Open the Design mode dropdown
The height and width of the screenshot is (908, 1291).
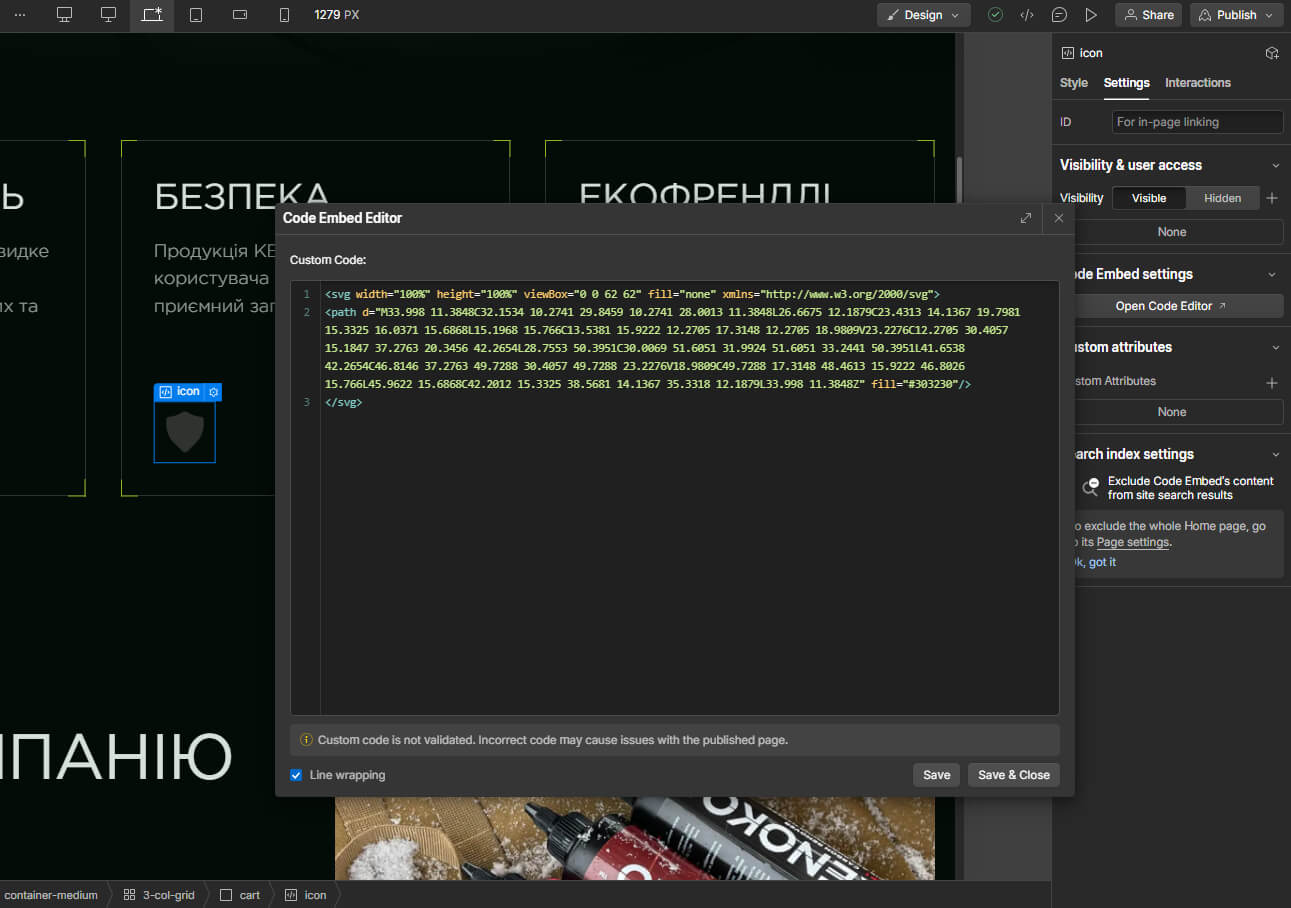924,15
